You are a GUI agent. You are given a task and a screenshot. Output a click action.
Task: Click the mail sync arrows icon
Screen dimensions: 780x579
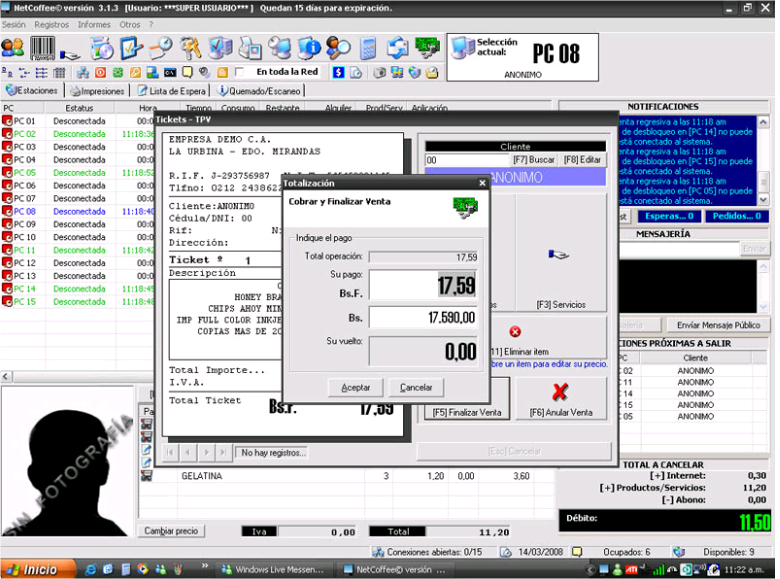[398, 48]
